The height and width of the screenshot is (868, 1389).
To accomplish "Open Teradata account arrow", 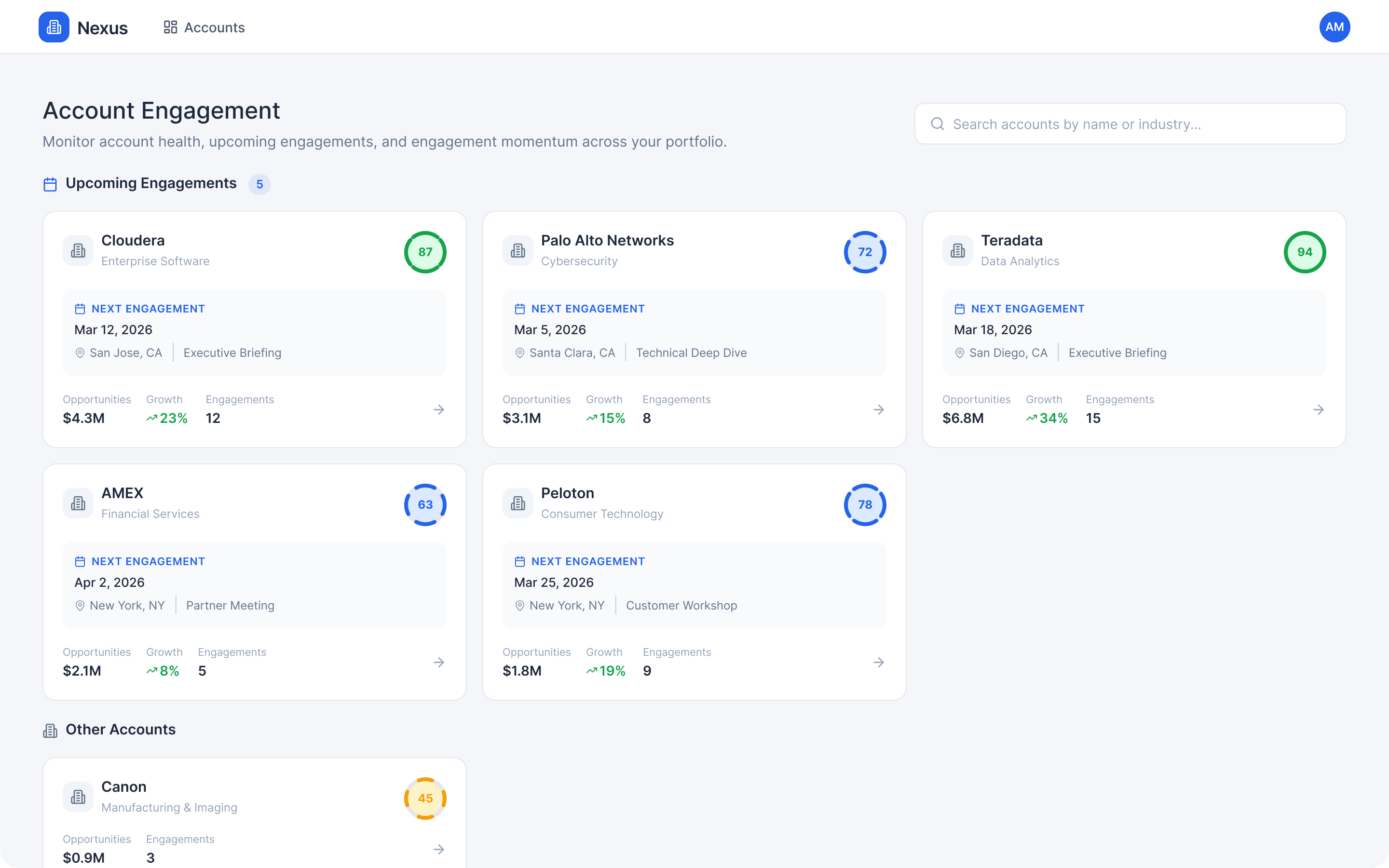I will click(x=1319, y=410).
